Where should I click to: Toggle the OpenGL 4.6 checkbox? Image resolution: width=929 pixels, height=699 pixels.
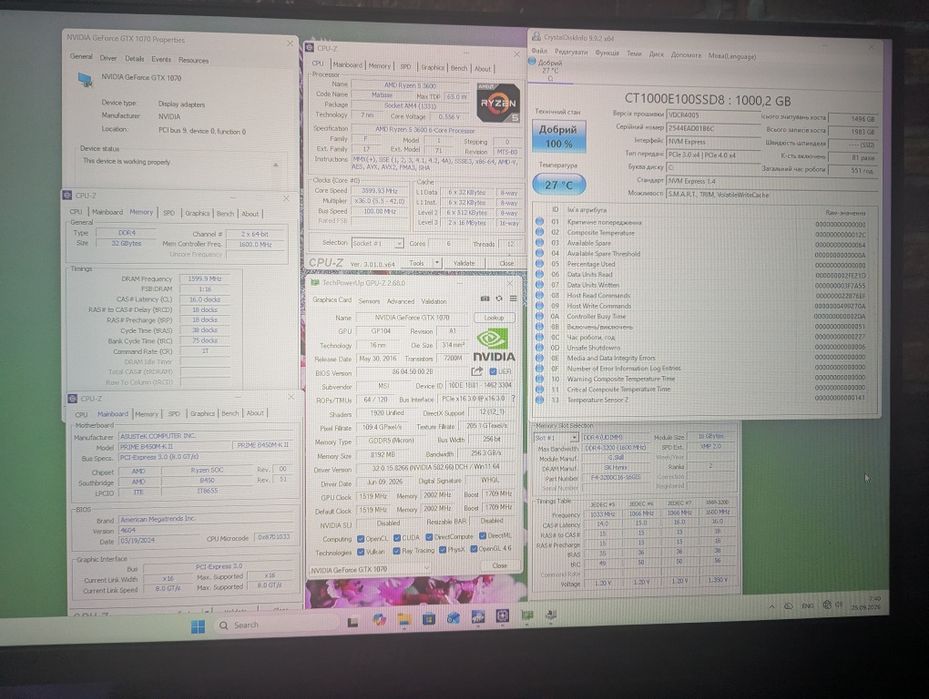[473, 549]
